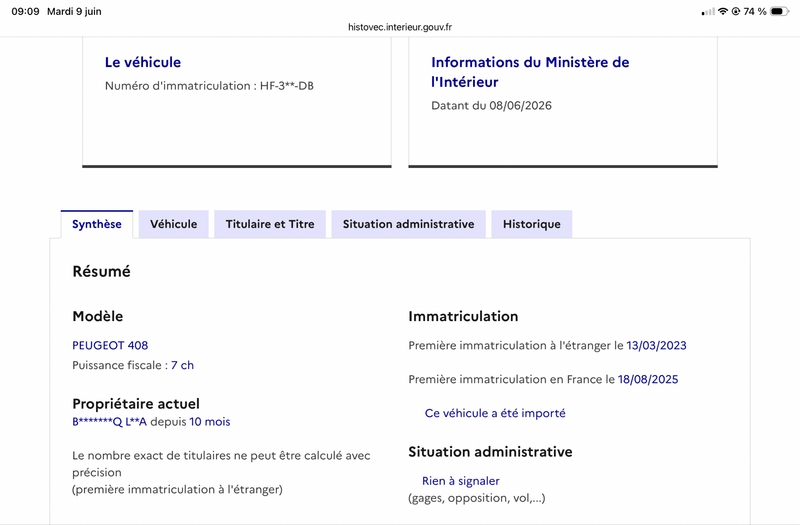
Task: Click the 'Le véhicule' card heading
Action: (x=143, y=62)
